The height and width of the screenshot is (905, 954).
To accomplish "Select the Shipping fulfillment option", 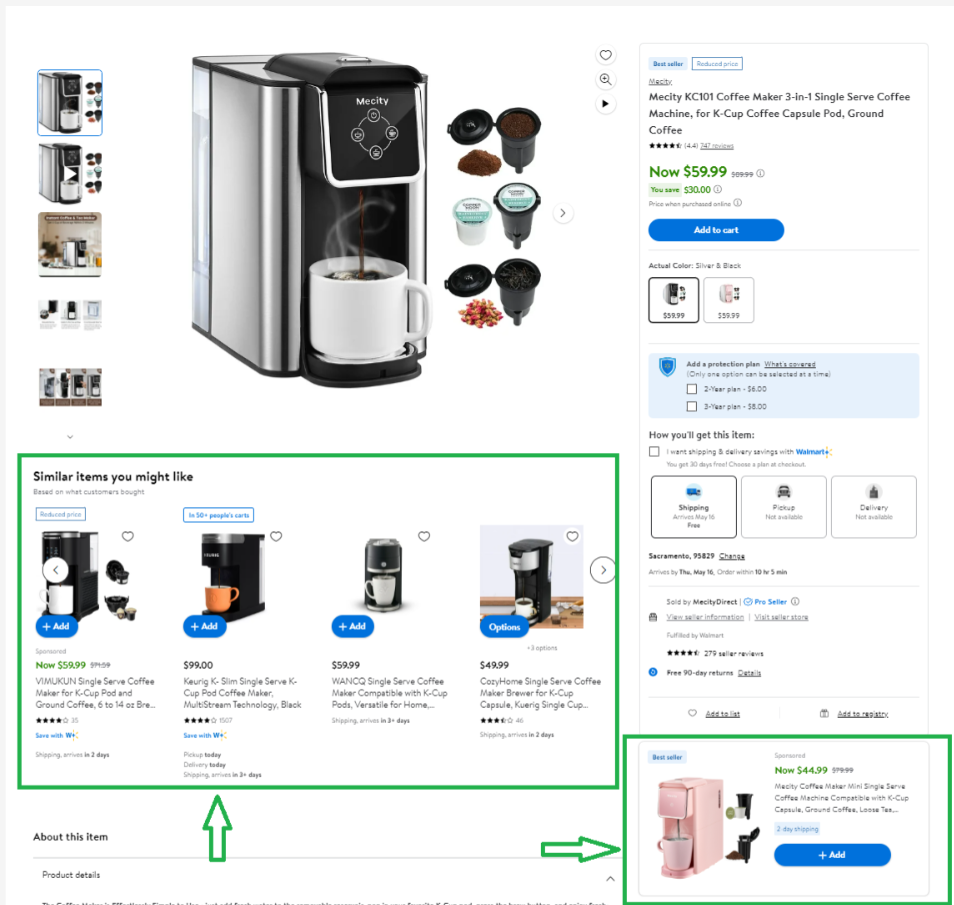I will 694,507.
